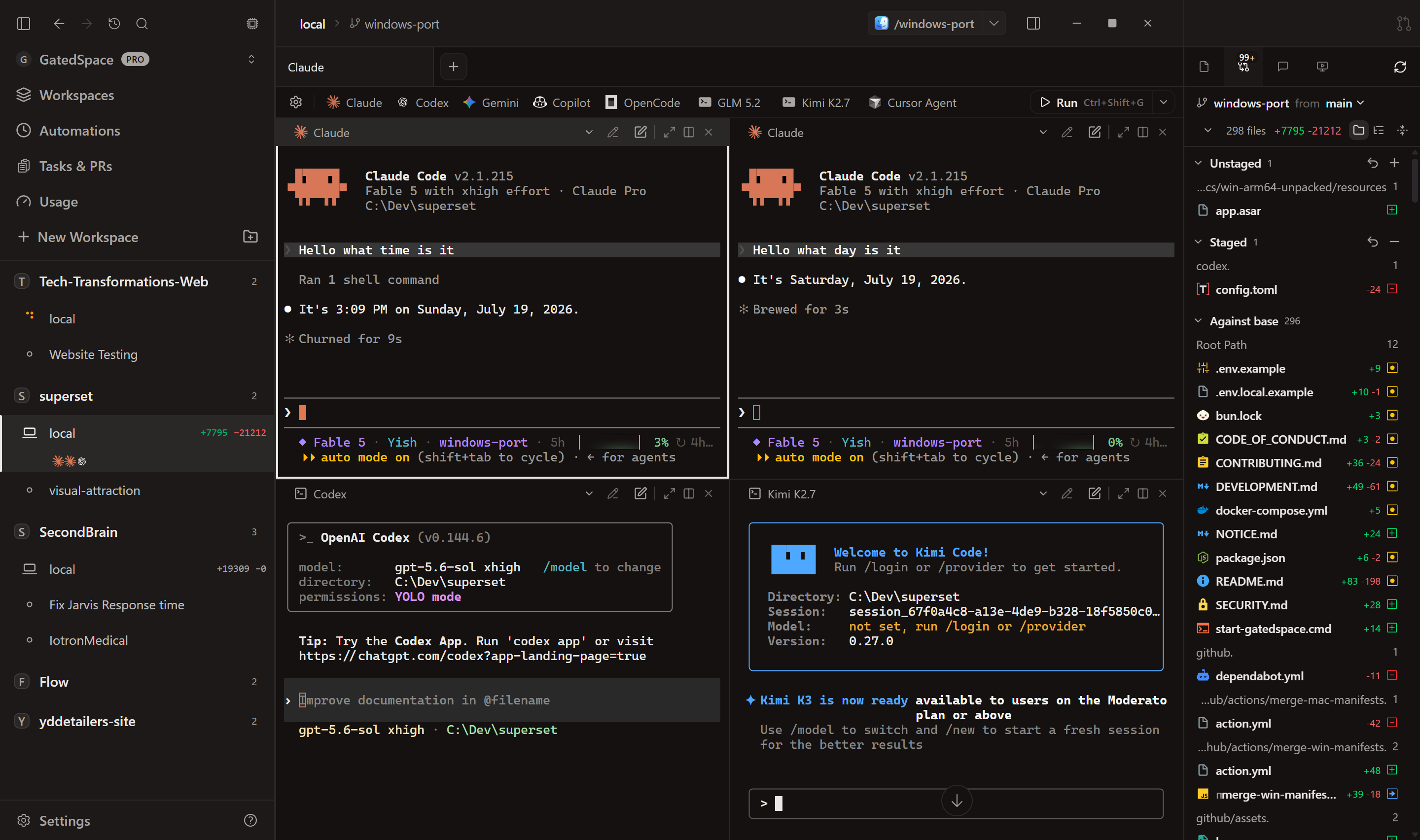The height and width of the screenshot is (840, 1420).
Task: Go back with the left arrow
Action: (x=59, y=24)
